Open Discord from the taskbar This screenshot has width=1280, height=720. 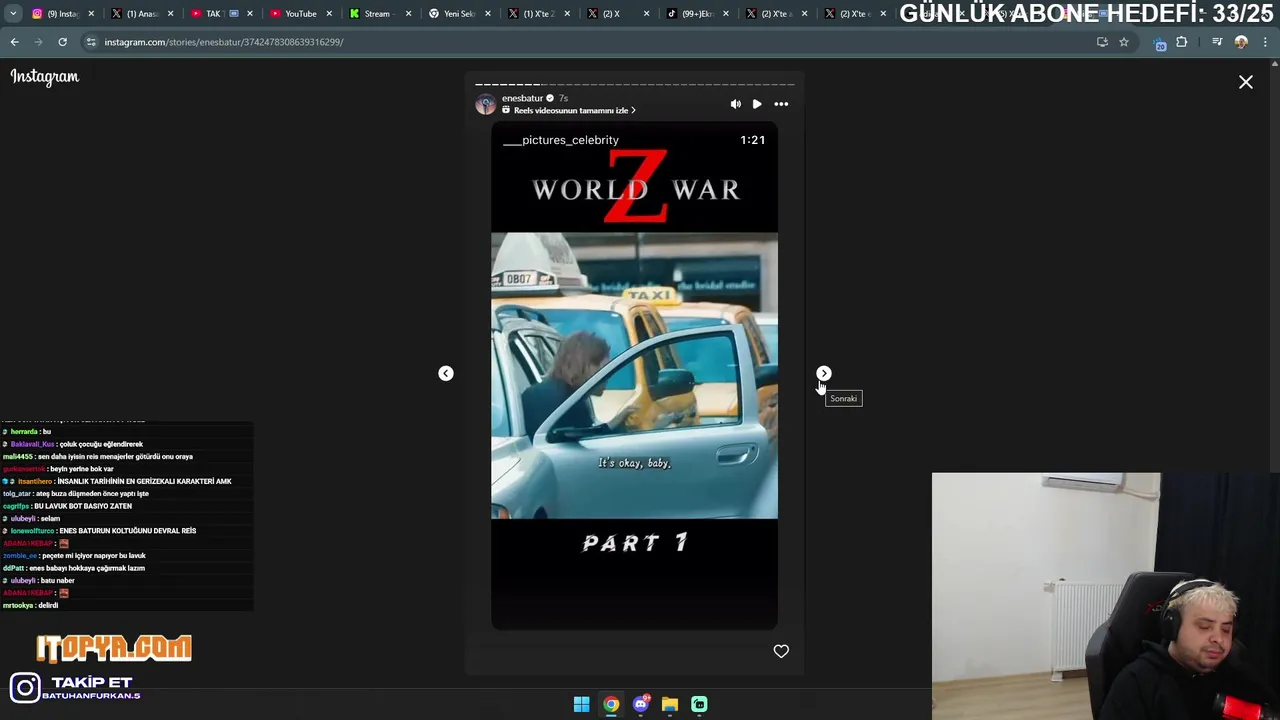click(x=641, y=704)
